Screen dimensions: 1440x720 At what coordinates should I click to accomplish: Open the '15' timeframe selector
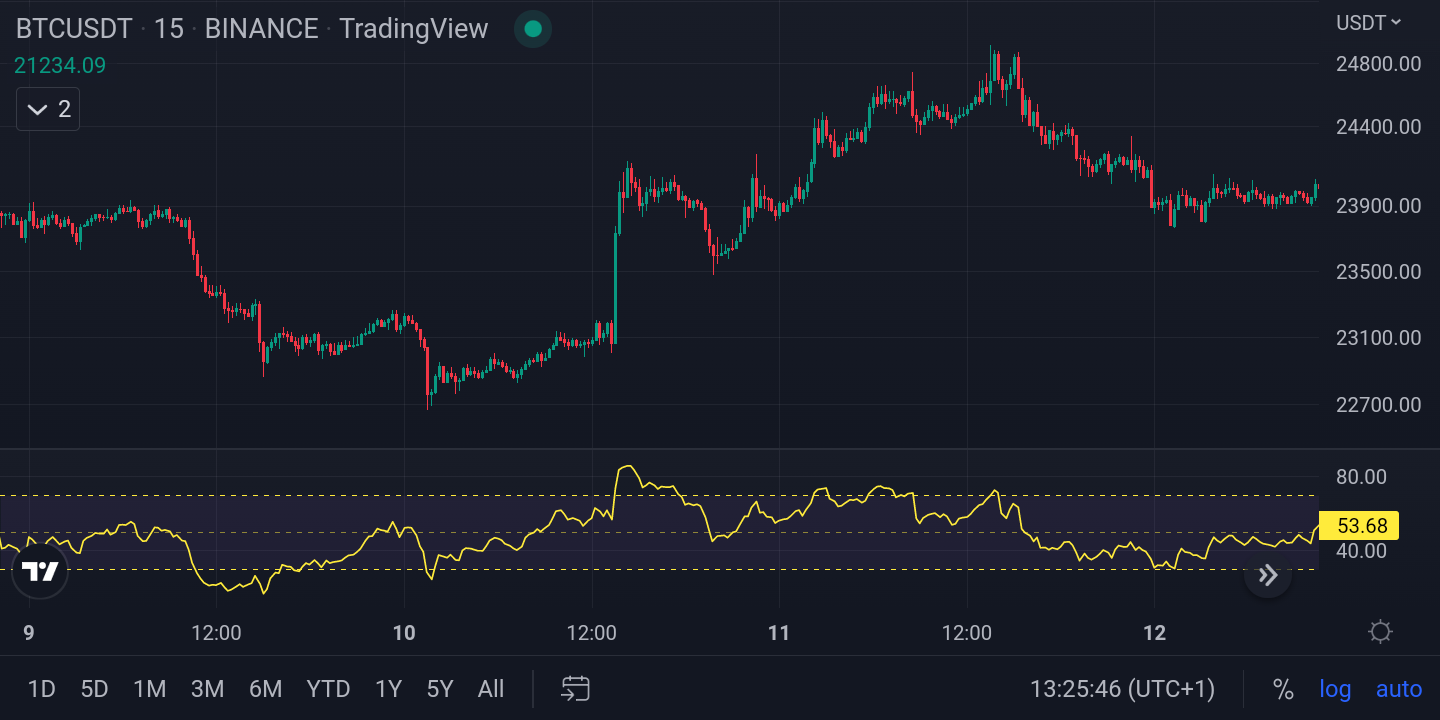coord(169,29)
